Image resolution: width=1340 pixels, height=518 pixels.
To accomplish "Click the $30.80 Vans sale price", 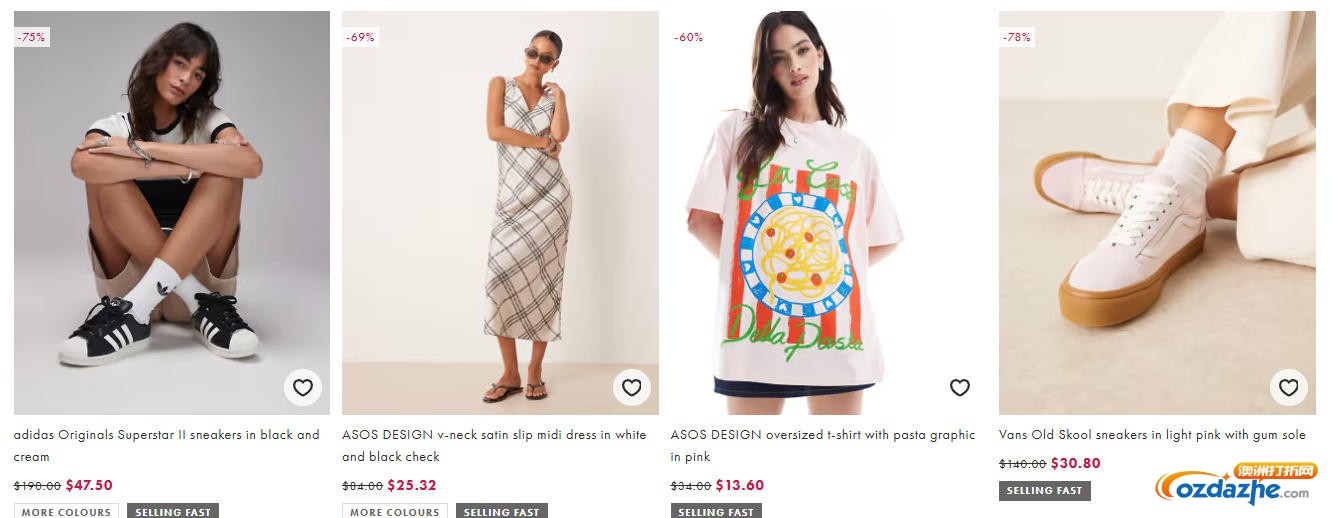I will (1075, 463).
